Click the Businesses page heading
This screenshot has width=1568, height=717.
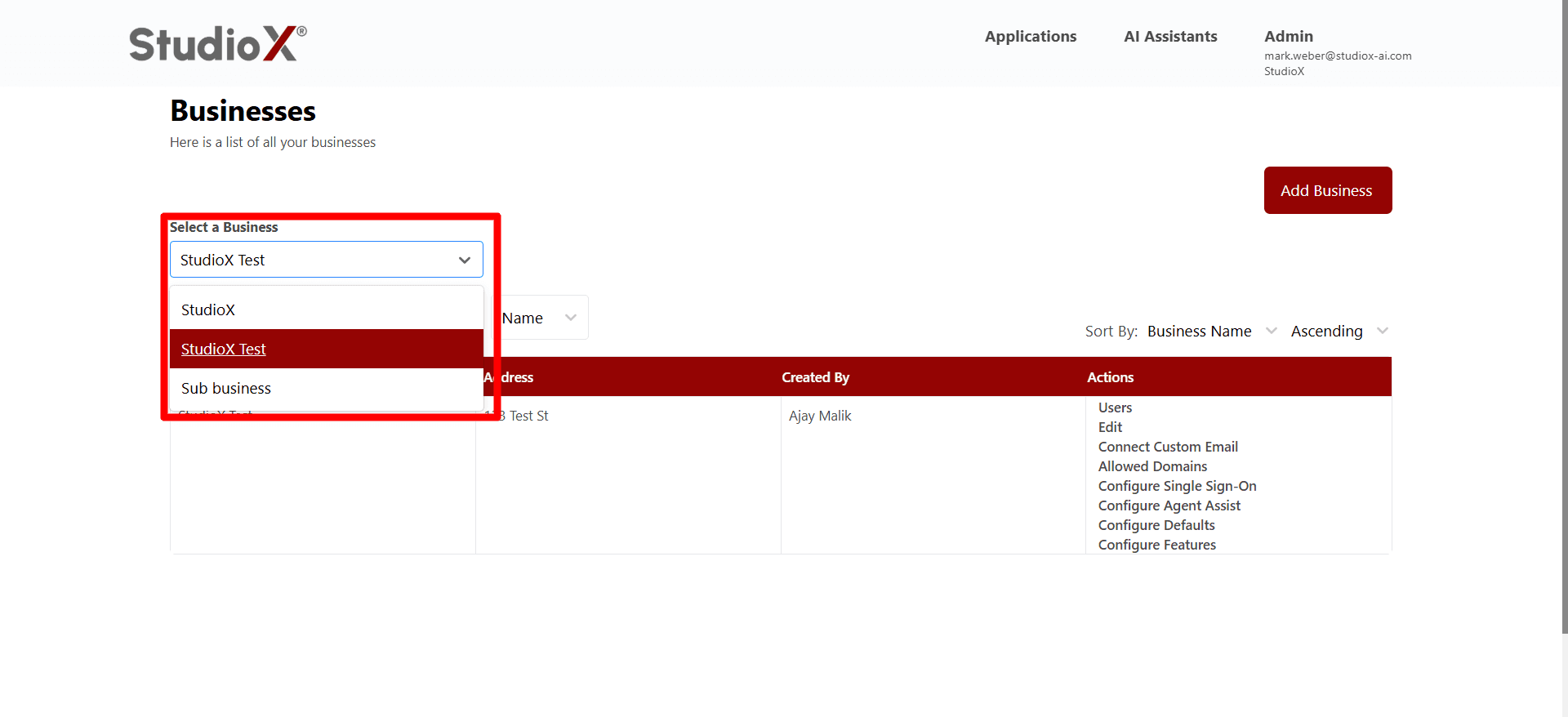pos(243,111)
